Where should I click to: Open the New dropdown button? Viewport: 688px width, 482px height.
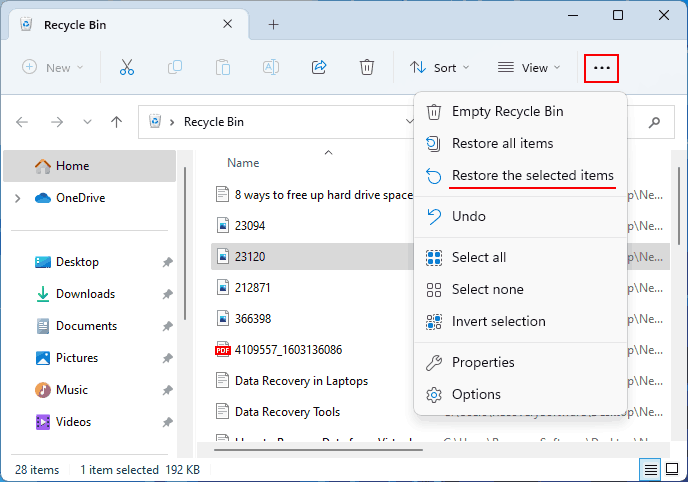point(53,68)
